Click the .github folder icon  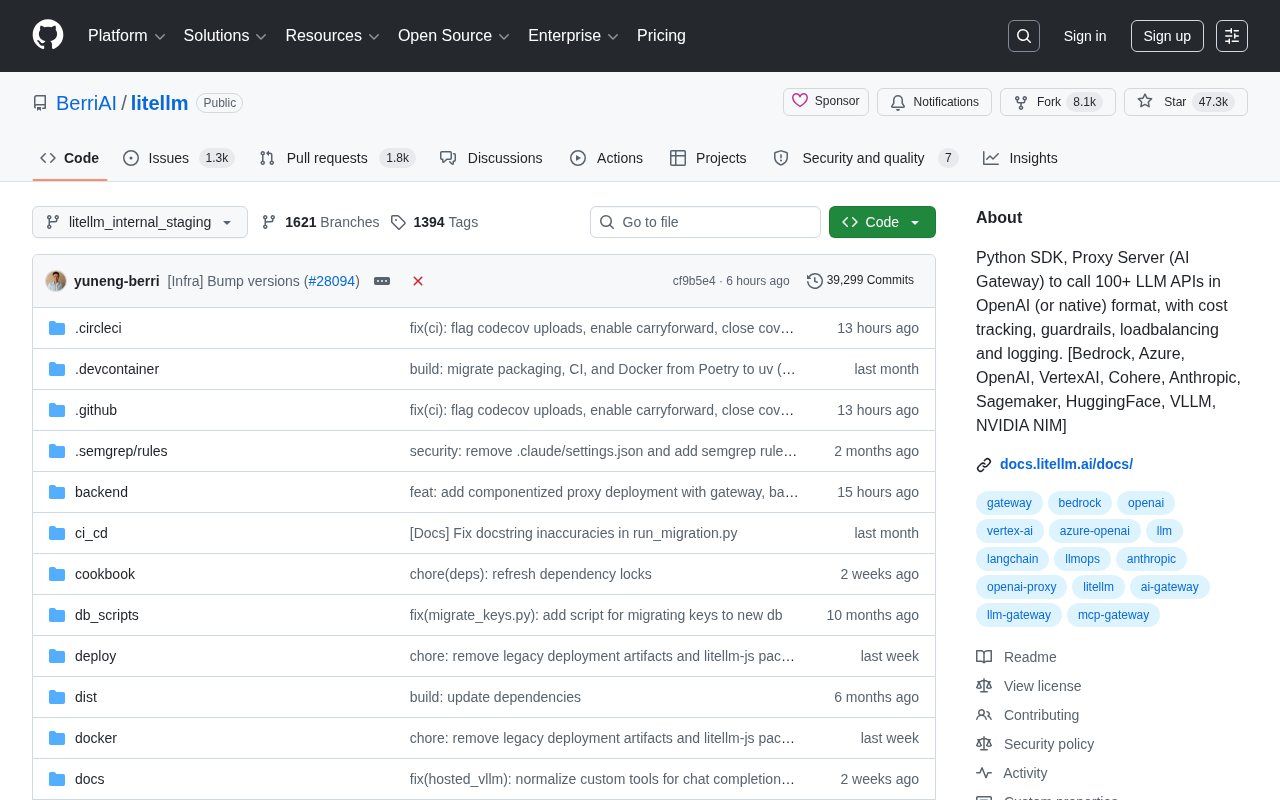57,410
